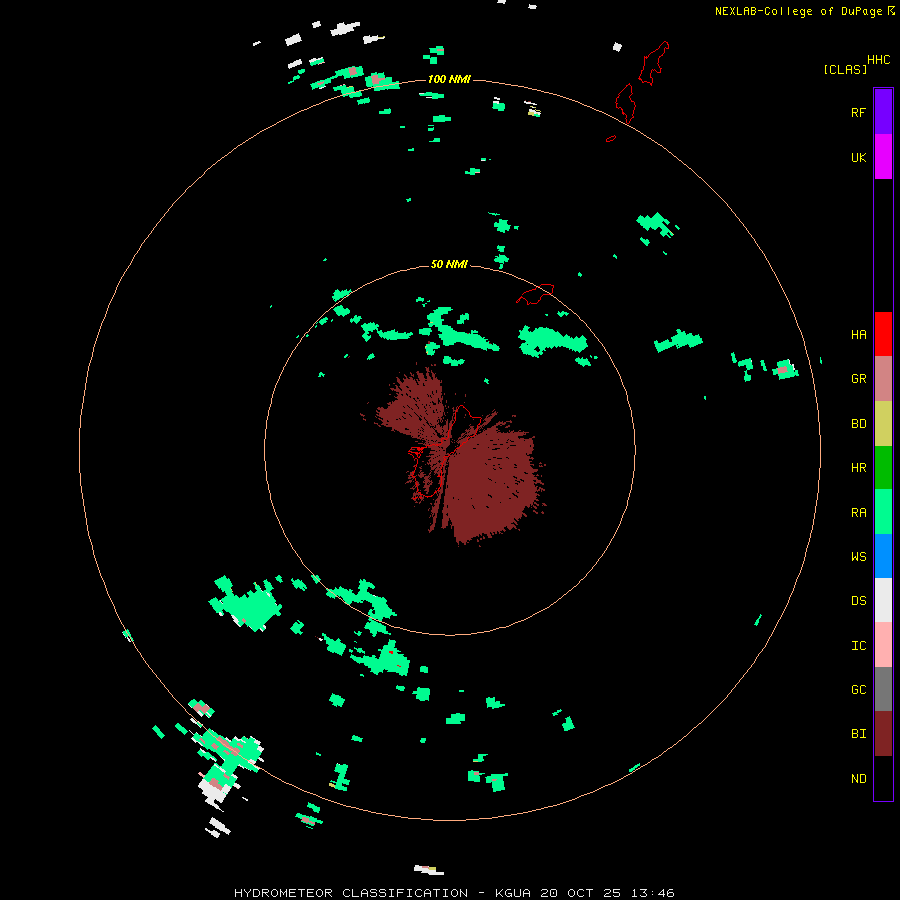Image resolution: width=900 pixels, height=900 pixels.
Task: Pick the RA light green legend swatch
Action: (x=883, y=512)
